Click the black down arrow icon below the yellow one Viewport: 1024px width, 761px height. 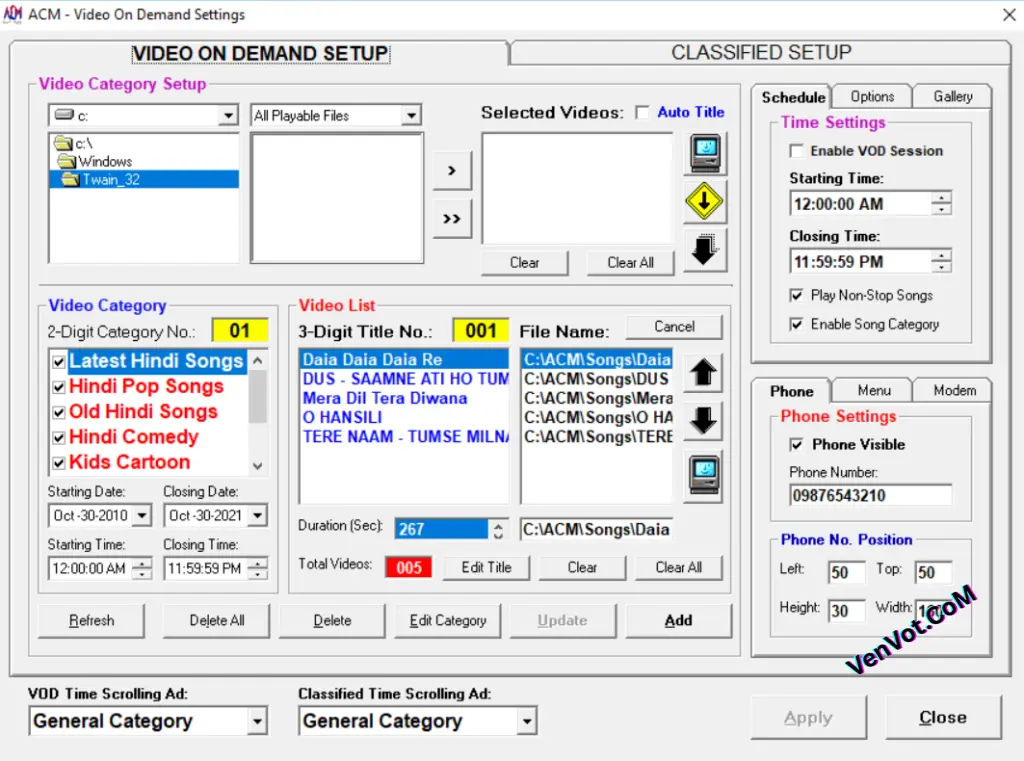(x=704, y=250)
